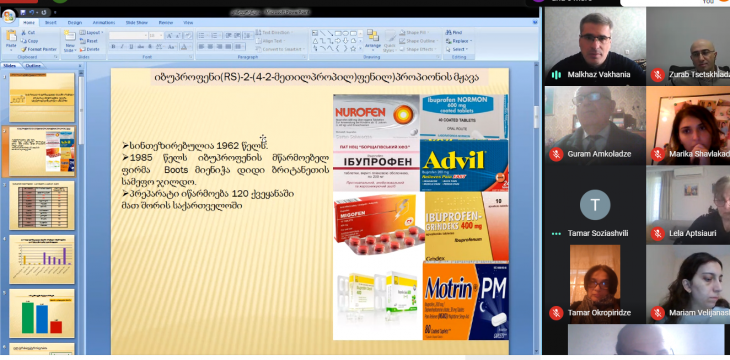Unmute Guram Amkoladze's microphone icon

click(556, 154)
